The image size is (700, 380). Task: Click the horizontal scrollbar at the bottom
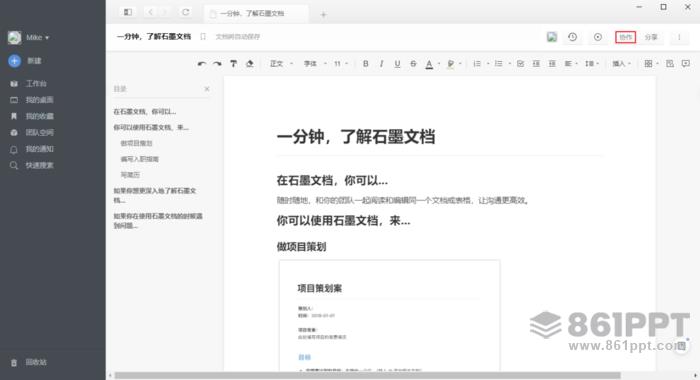(367, 376)
